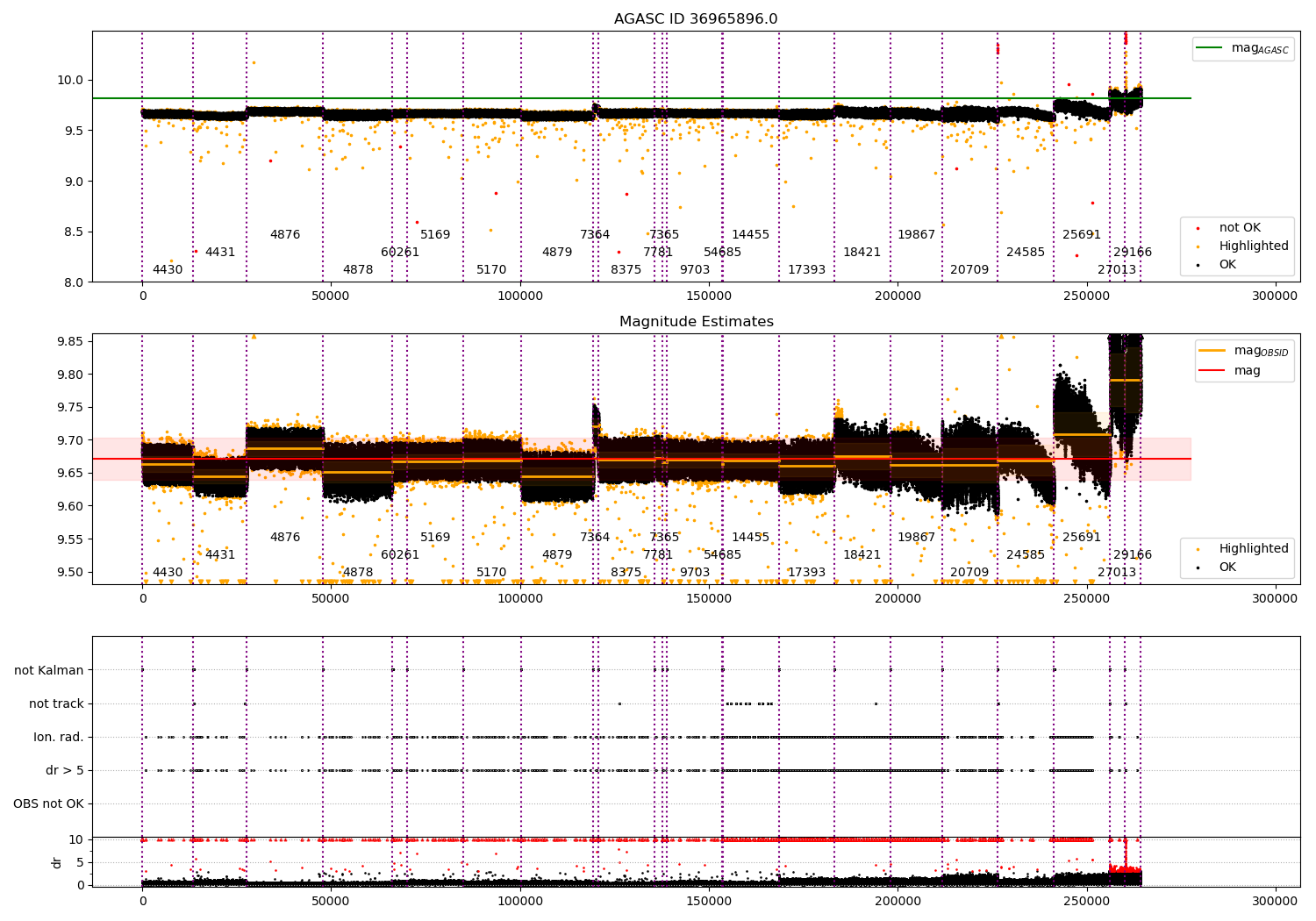Click the "OBS not OK" row label

[x=48, y=804]
